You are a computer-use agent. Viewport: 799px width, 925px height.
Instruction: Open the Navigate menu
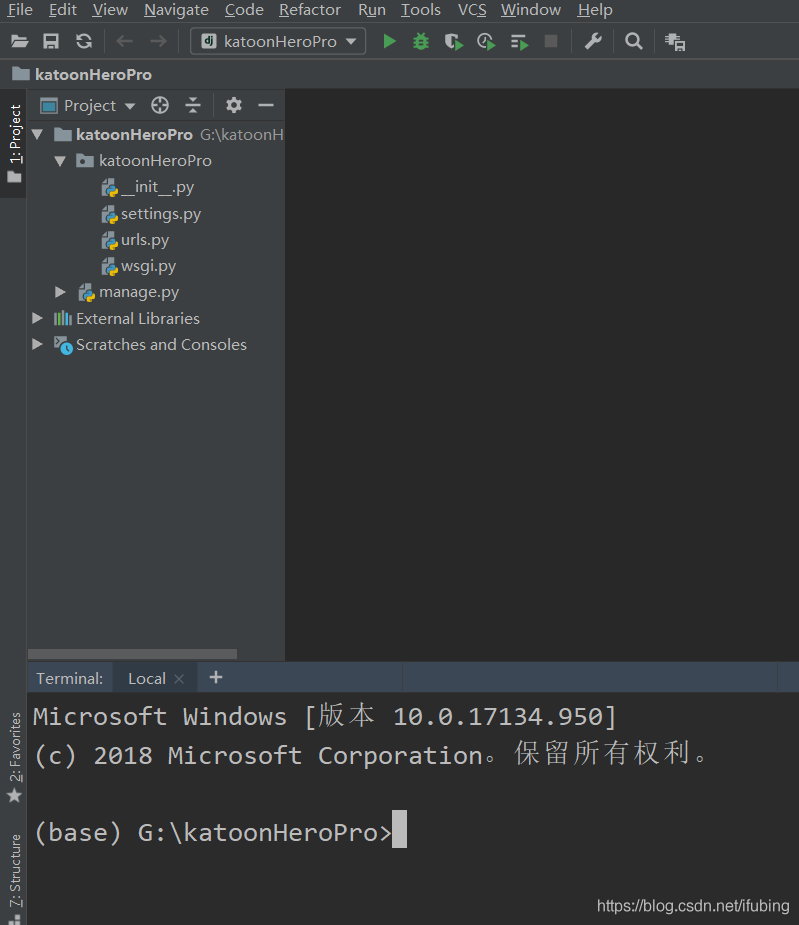176,10
